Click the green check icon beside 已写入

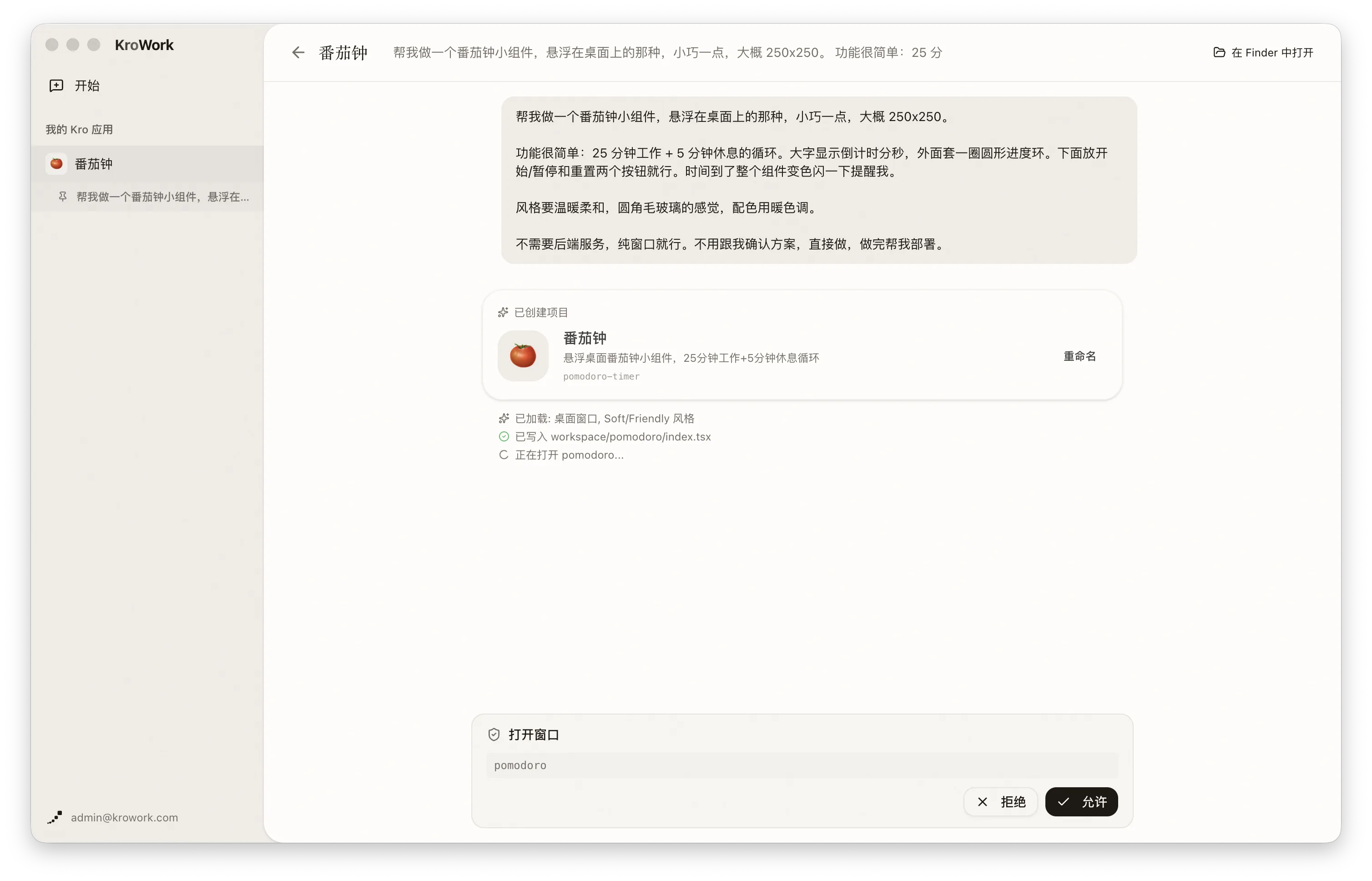coord(503,436)
